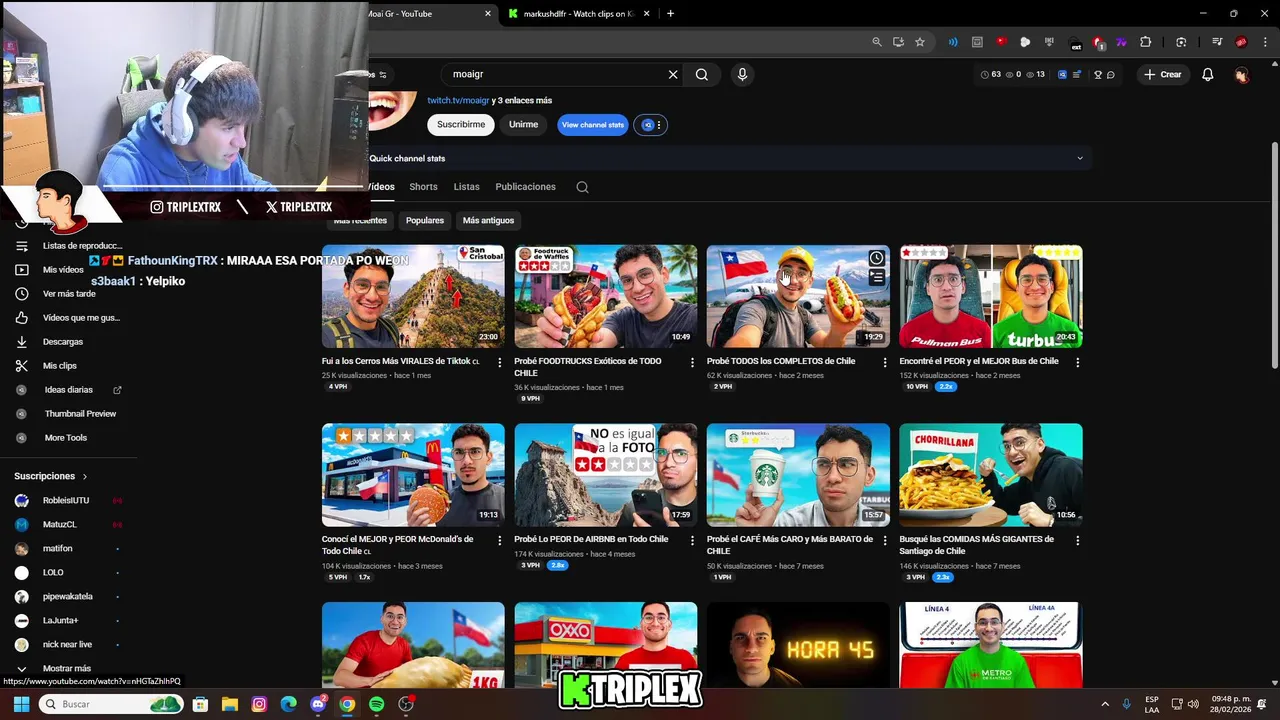Open options menu for McDonald's de Todo Chile video

(500, 540)
